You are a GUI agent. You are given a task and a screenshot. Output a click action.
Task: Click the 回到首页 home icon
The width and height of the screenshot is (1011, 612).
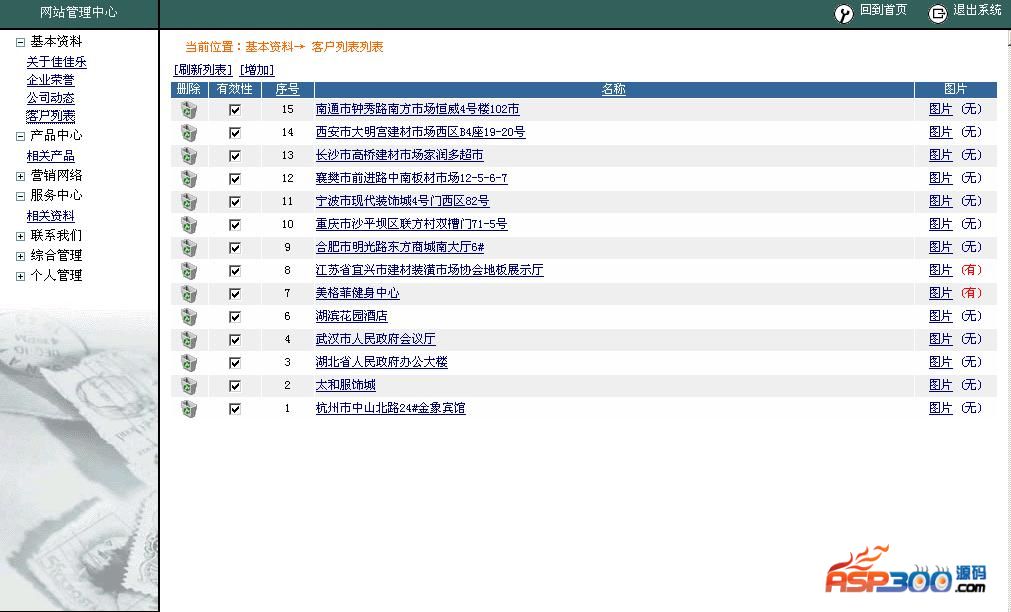click(843, 13)
